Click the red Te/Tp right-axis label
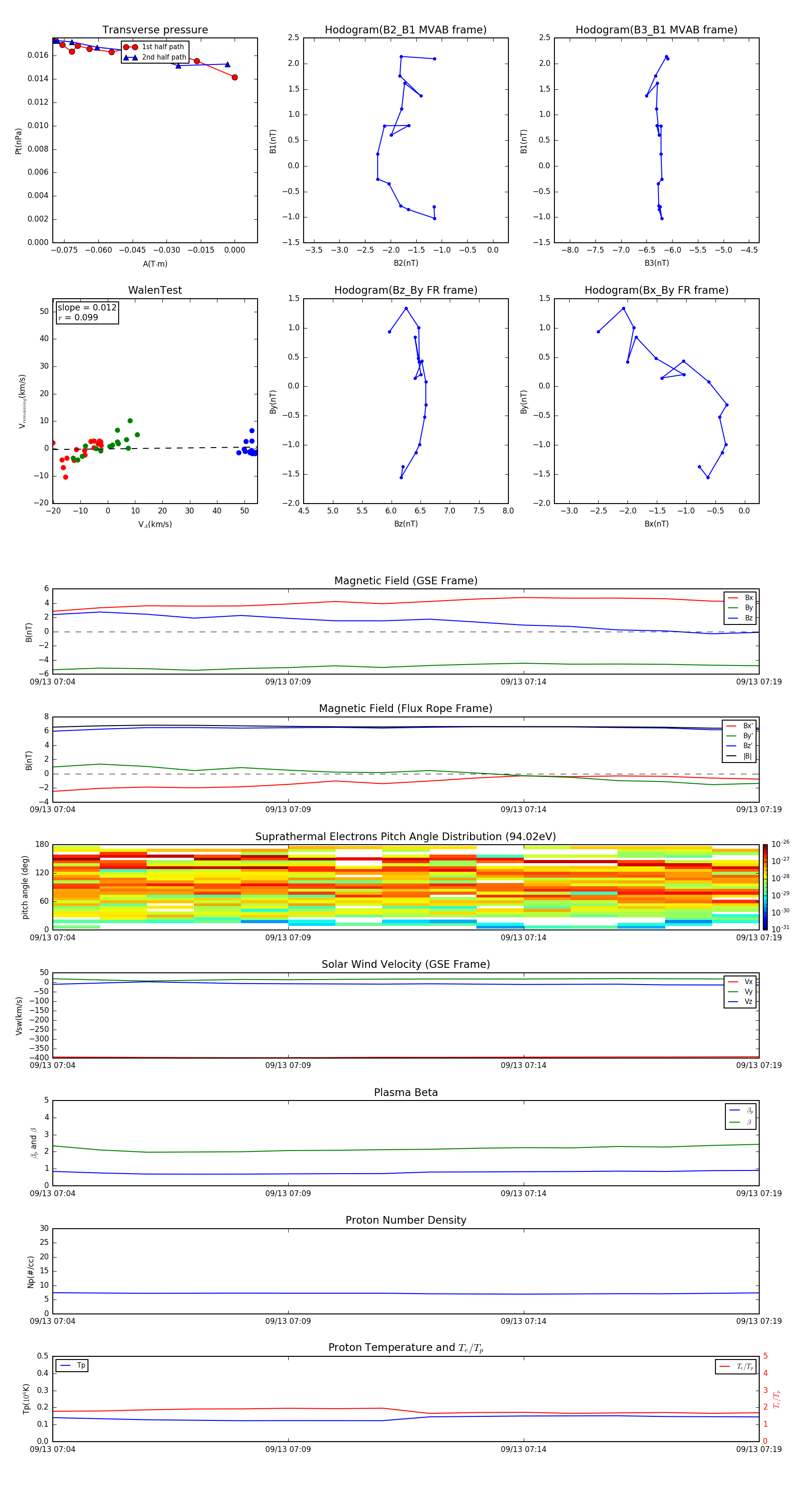 click(x=777, y=1399)
